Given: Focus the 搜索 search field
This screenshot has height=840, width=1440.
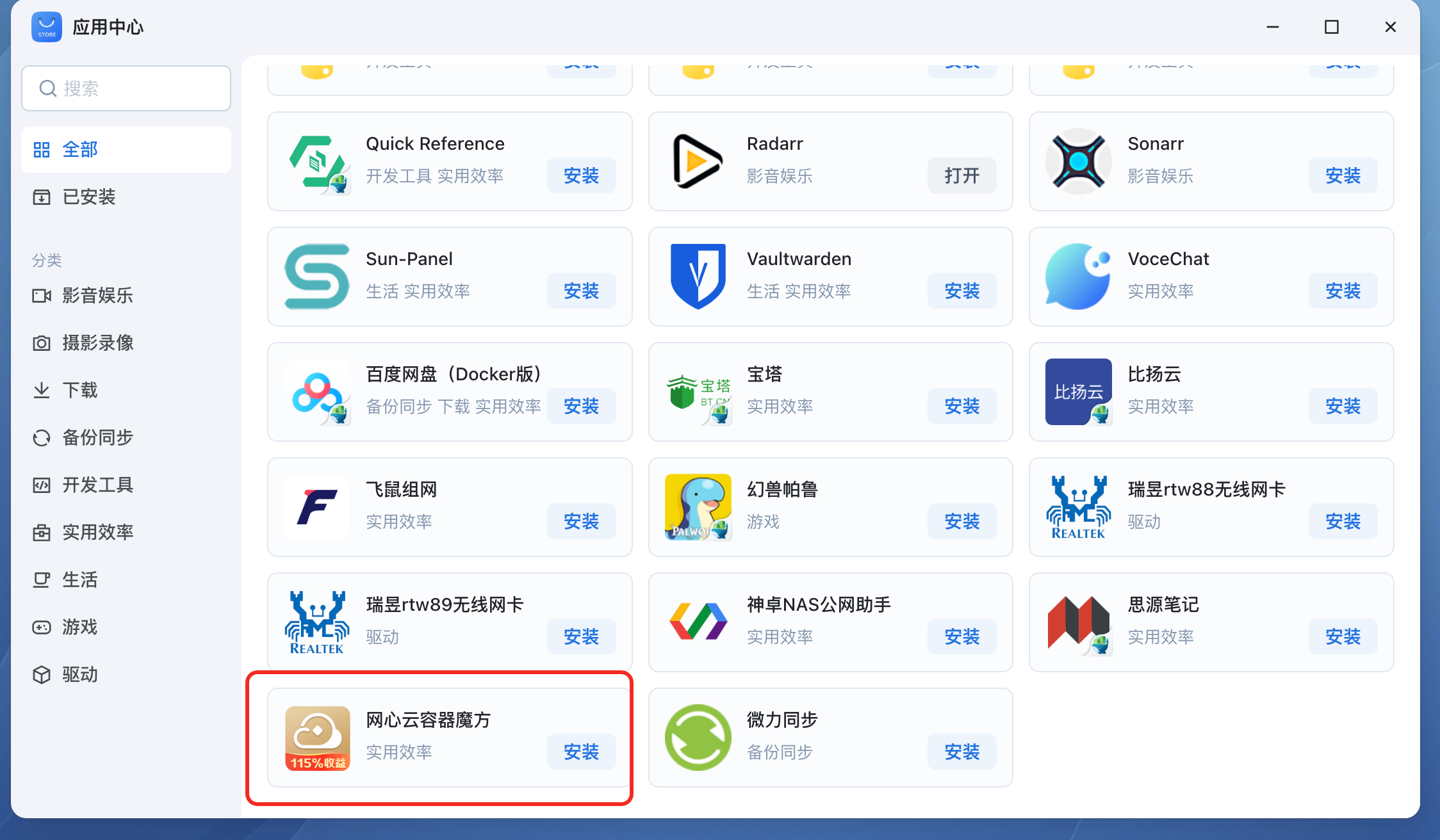Looking at the screenshot, I should tap(126, 88).
